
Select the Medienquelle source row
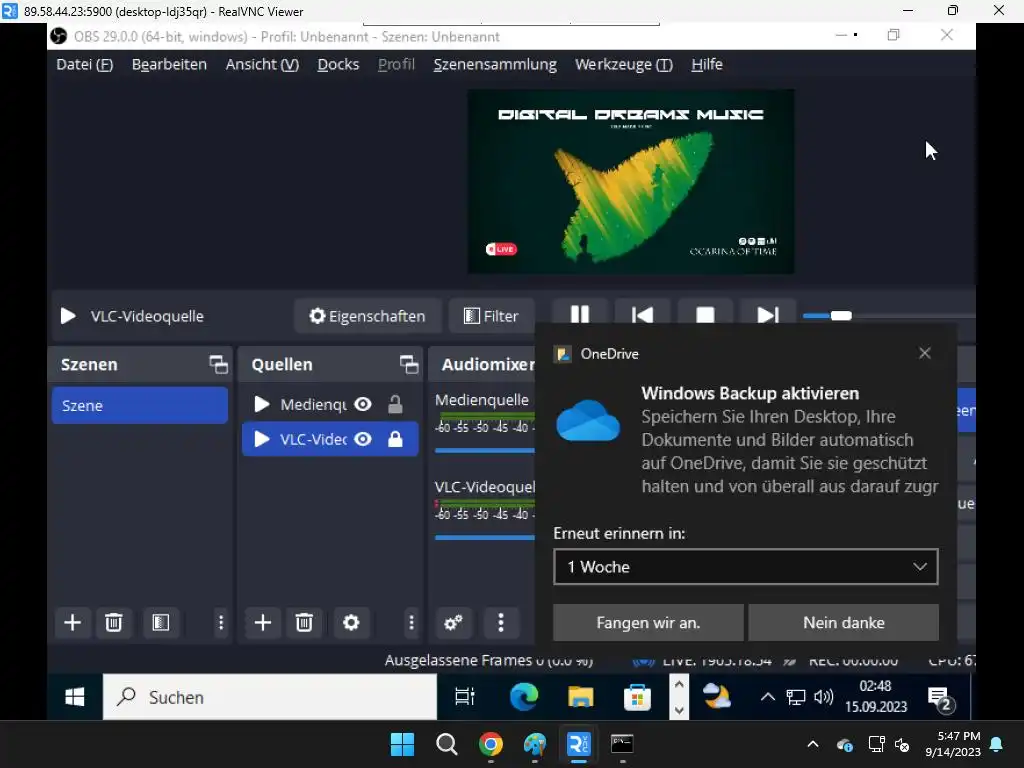(x=330, y=404)
